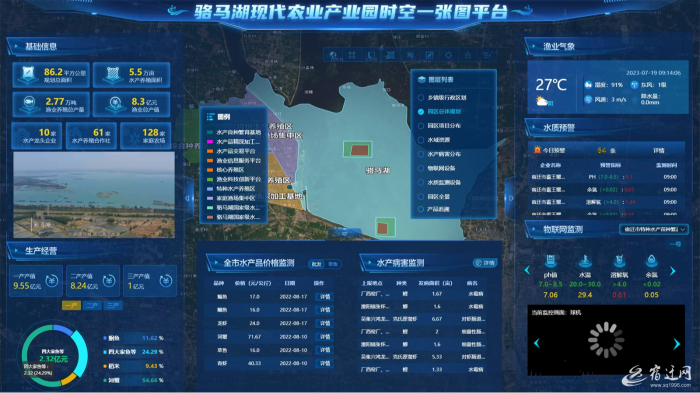This screenshot has height=393, width=700.
Task: Open 详情 in 水产病害监测 header
Action: click(x=485, y=263)
